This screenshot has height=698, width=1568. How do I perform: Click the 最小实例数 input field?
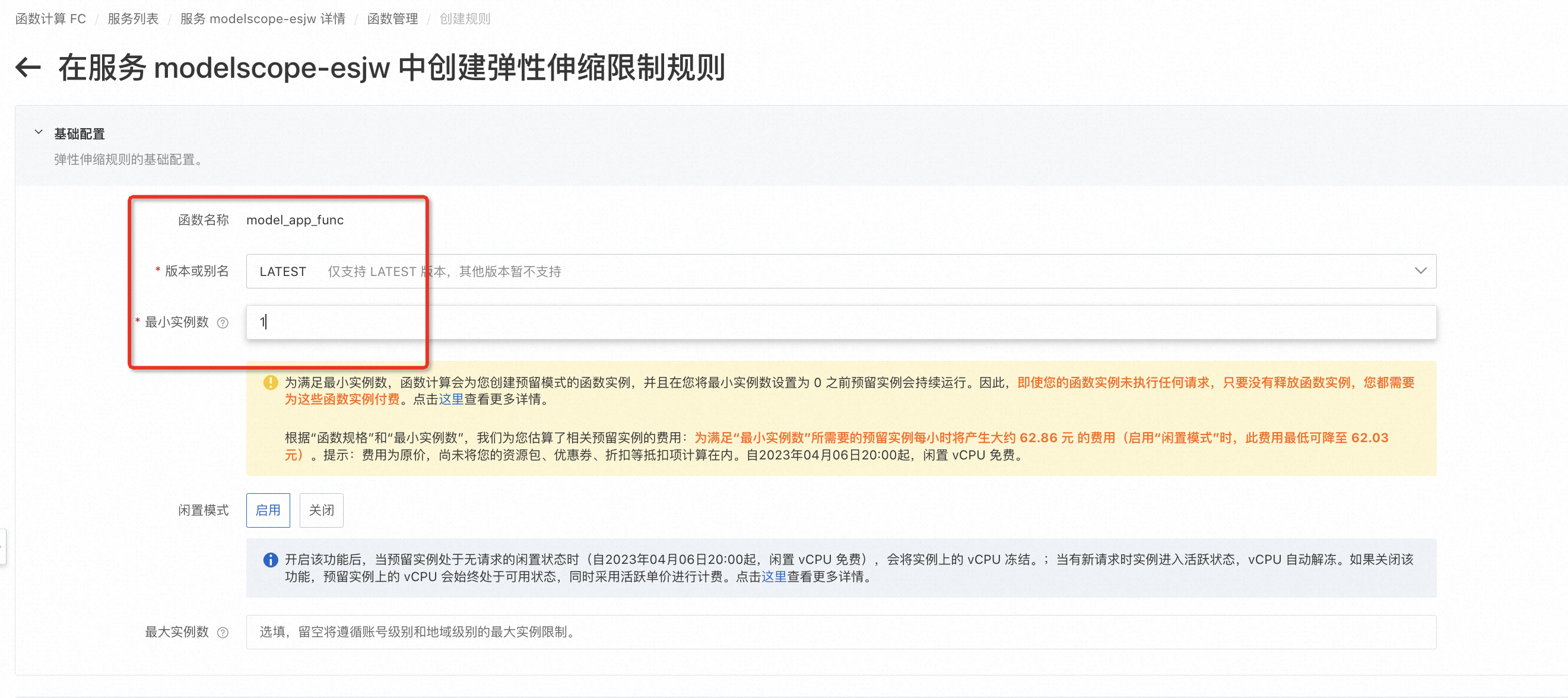click(x=840, y=322)
